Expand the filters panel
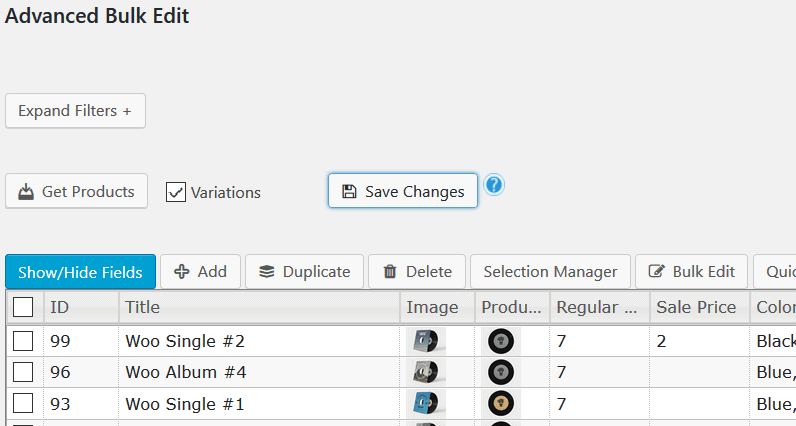 point(75,111)
